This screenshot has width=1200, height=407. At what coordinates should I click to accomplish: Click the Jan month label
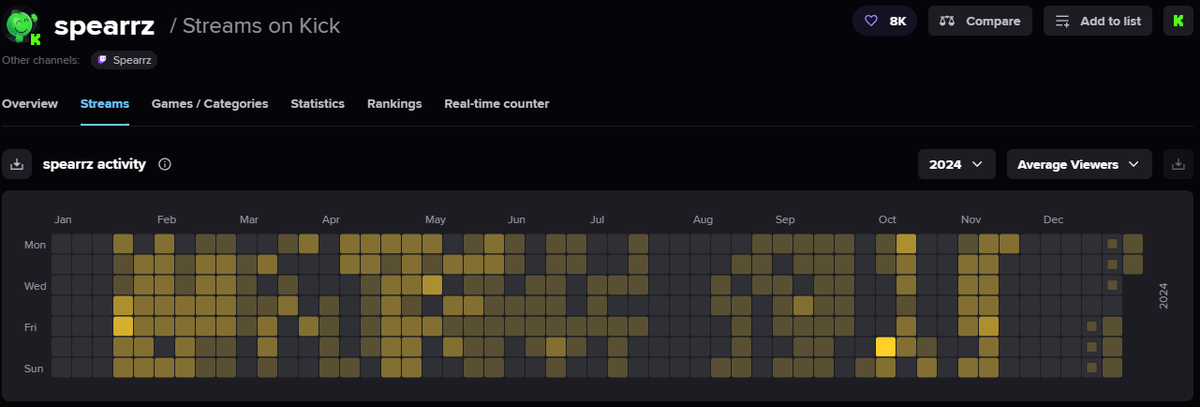coord(62,219)
